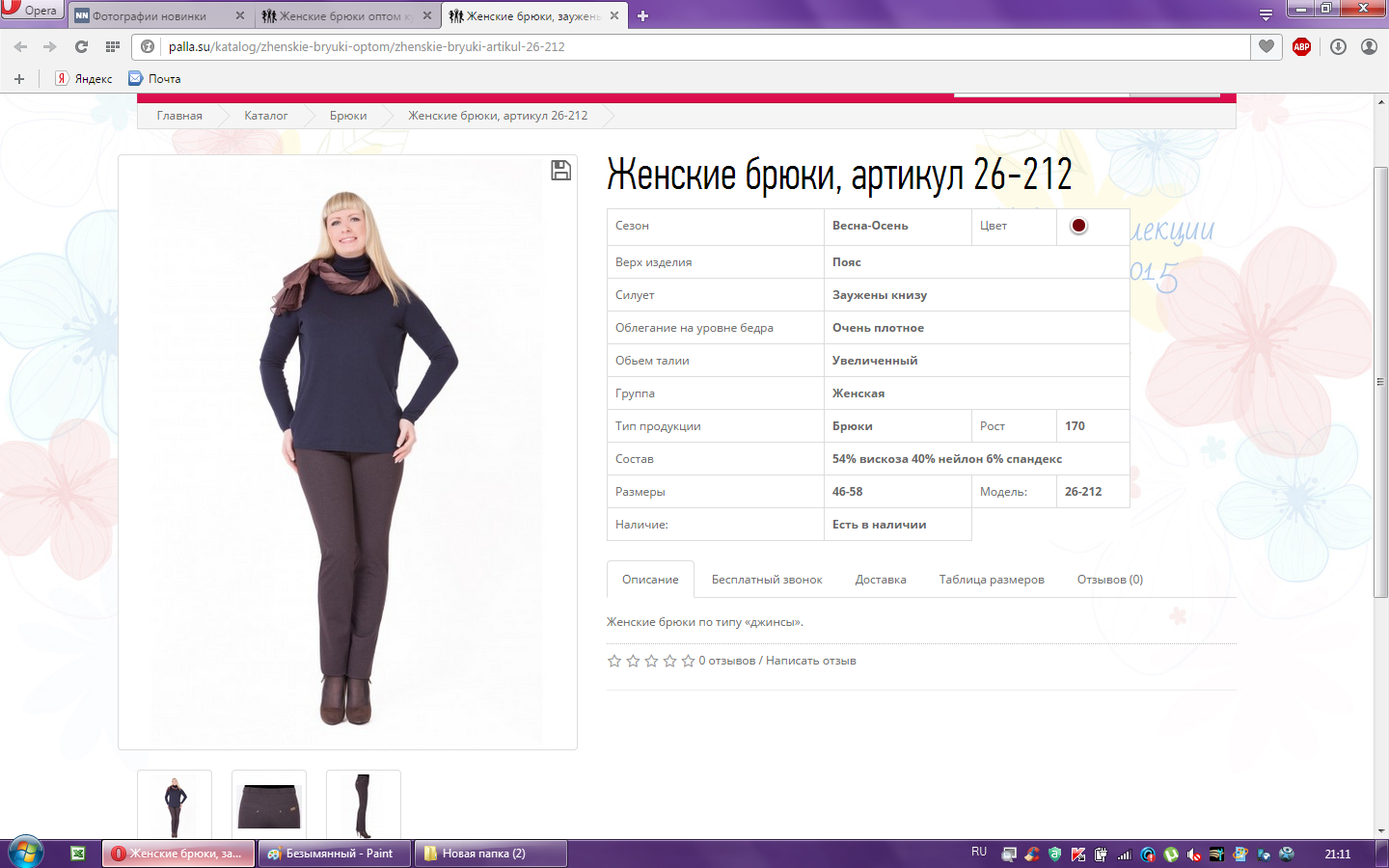The height and width of the screenshot is (868, 1389).
Task: View site information via globe icon
Action: pyautogui.click(x=148, y=46)
